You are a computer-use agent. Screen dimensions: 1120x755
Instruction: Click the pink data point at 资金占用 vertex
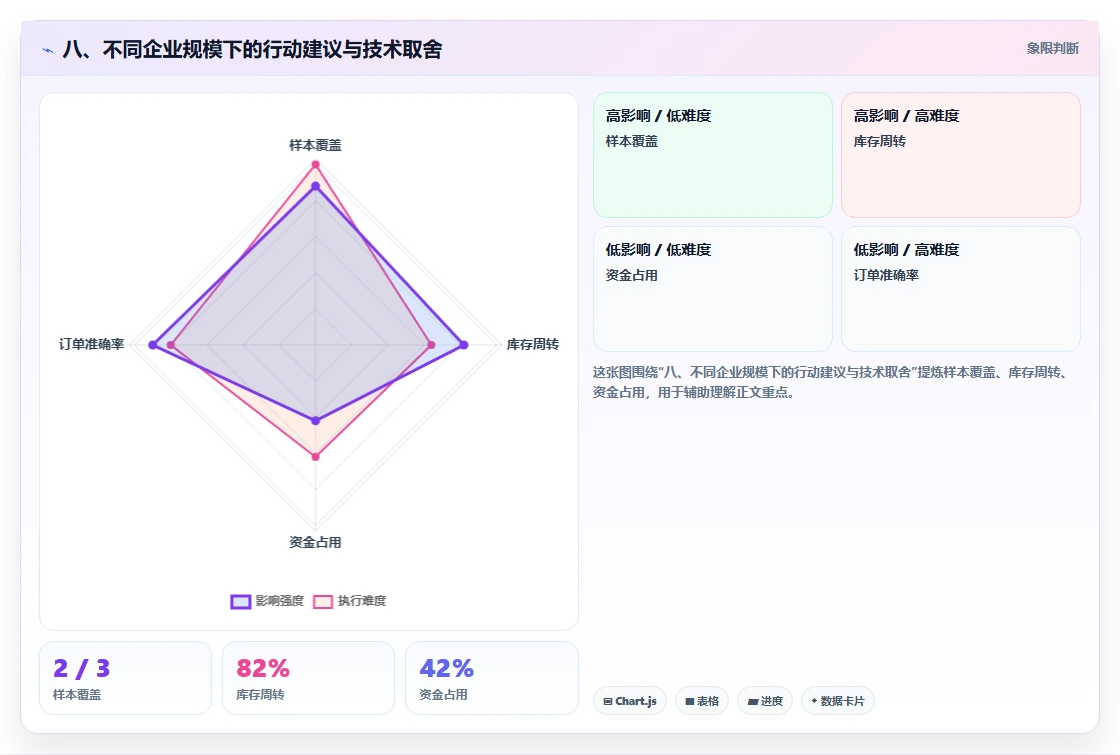(316, 456)
